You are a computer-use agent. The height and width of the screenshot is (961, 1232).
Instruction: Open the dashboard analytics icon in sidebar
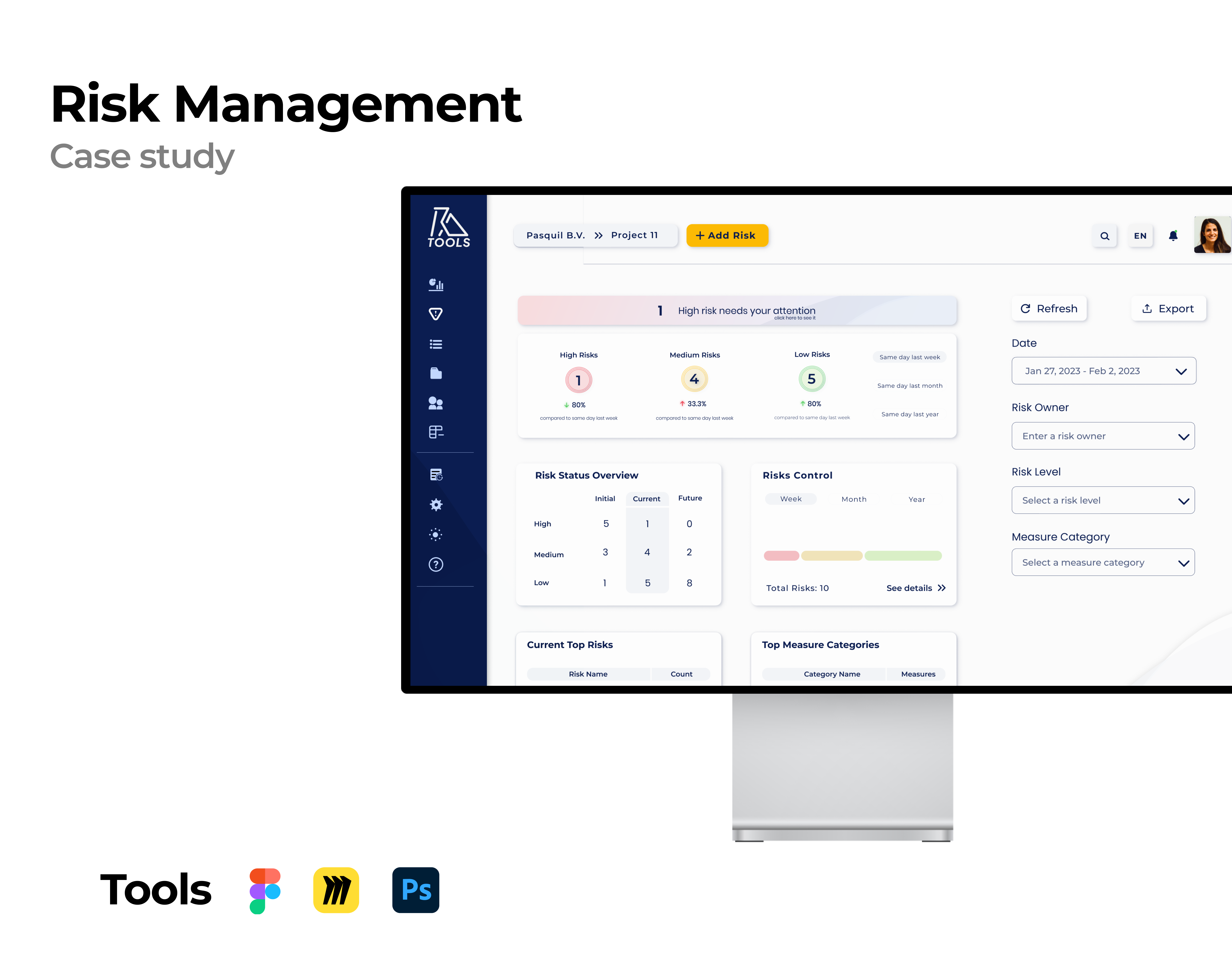click(x=435, y=285)
